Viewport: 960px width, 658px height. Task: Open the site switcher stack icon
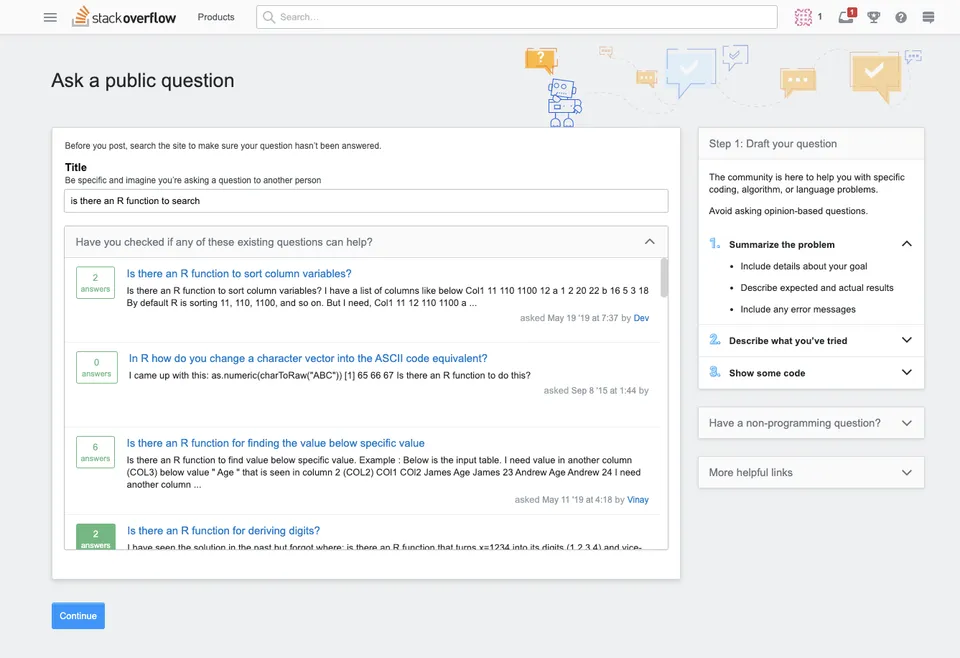[928, 17]
